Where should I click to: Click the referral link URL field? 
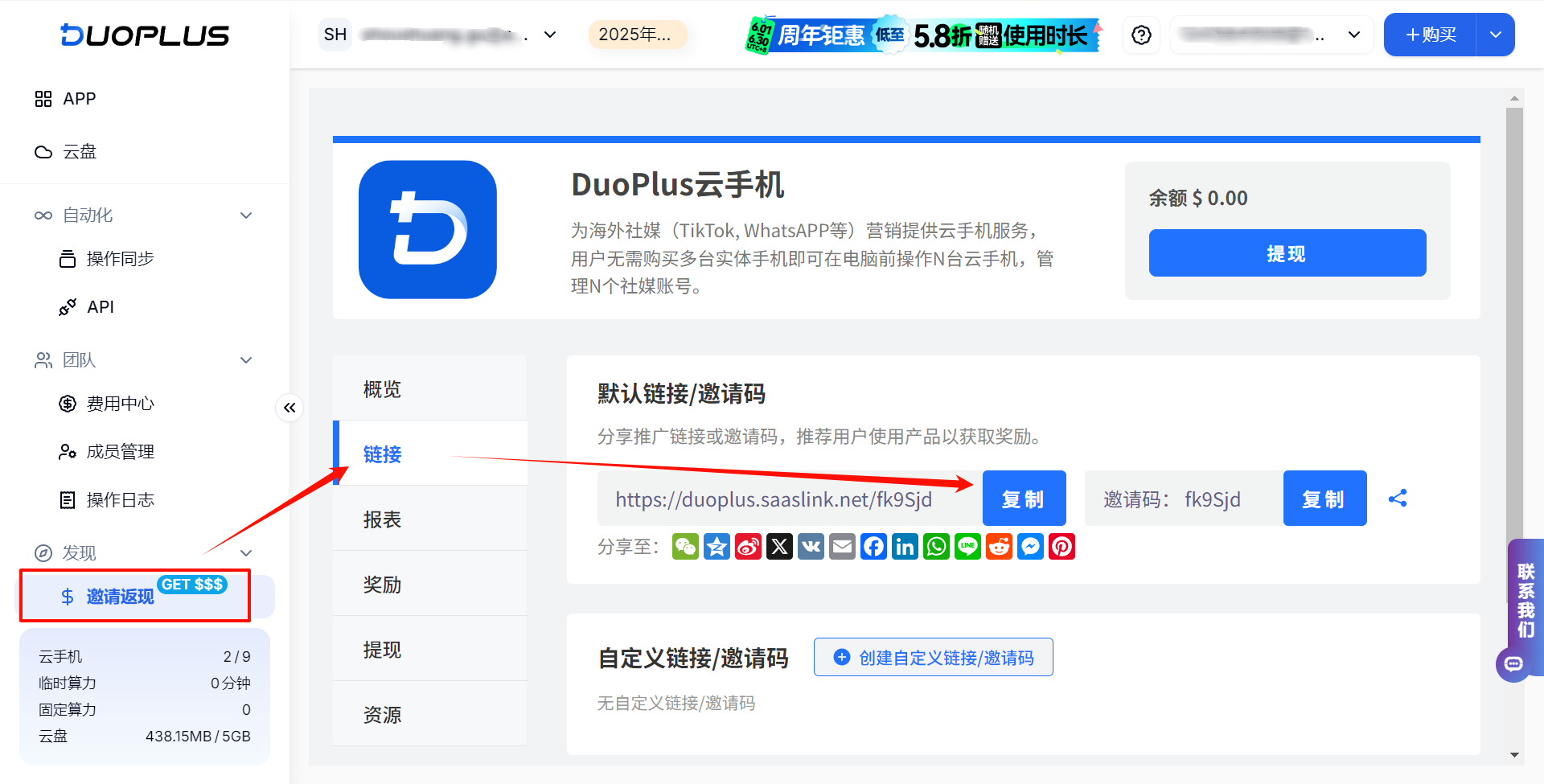tap(790, 499)
